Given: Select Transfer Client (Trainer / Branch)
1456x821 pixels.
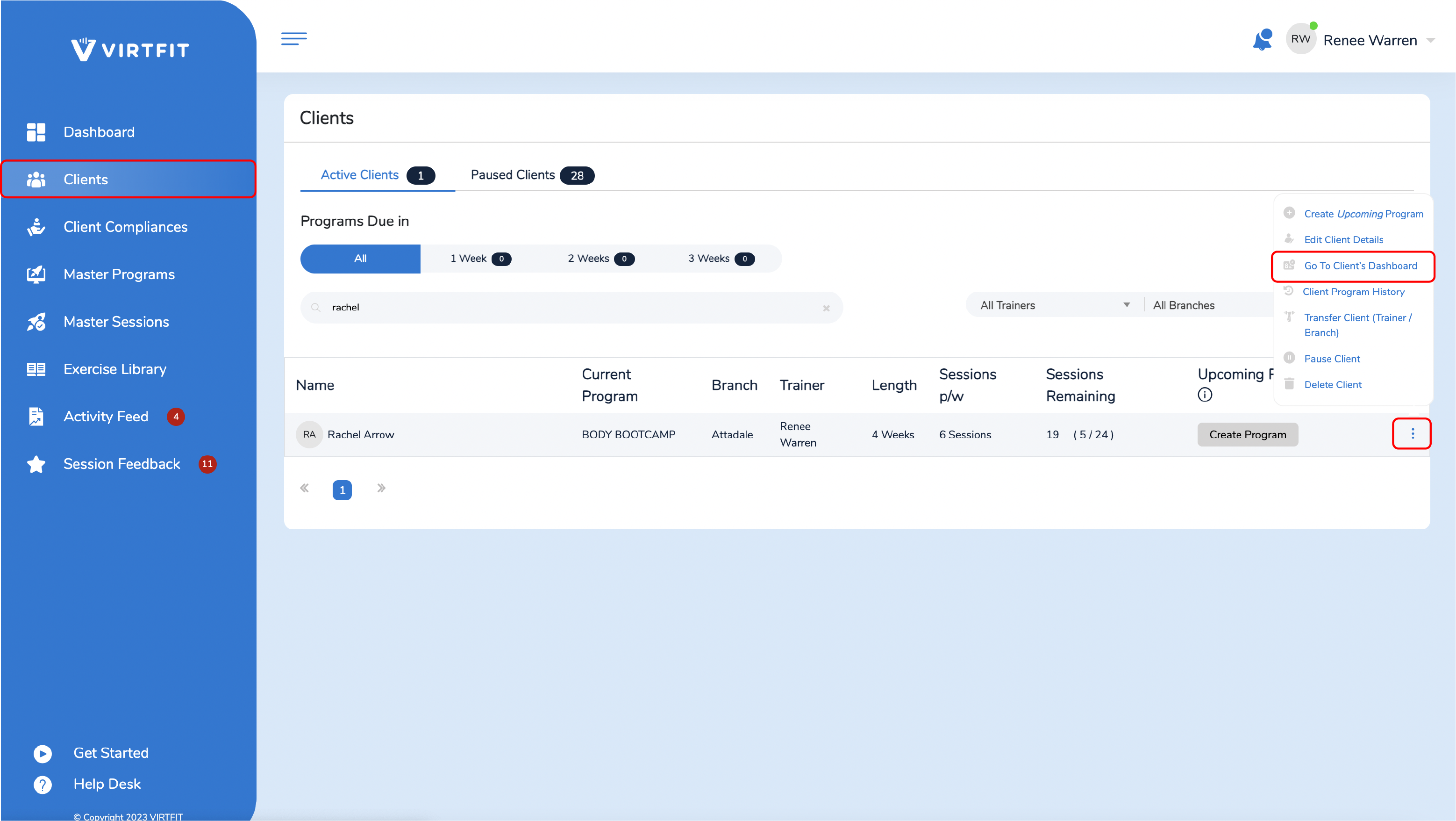Looking at the screenshot, I should 1358,325.
